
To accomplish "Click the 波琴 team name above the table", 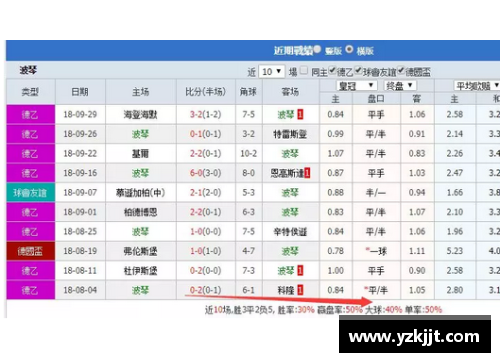I will (28, 70).
